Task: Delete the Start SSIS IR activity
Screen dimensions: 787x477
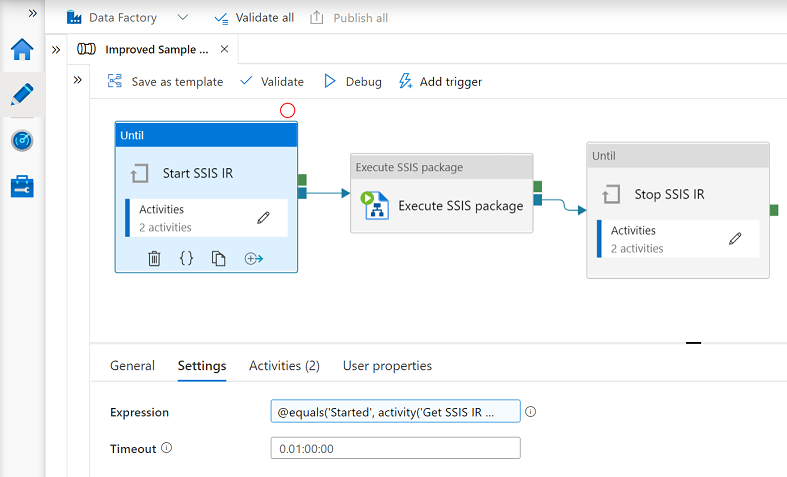Action: coord(154,258)
